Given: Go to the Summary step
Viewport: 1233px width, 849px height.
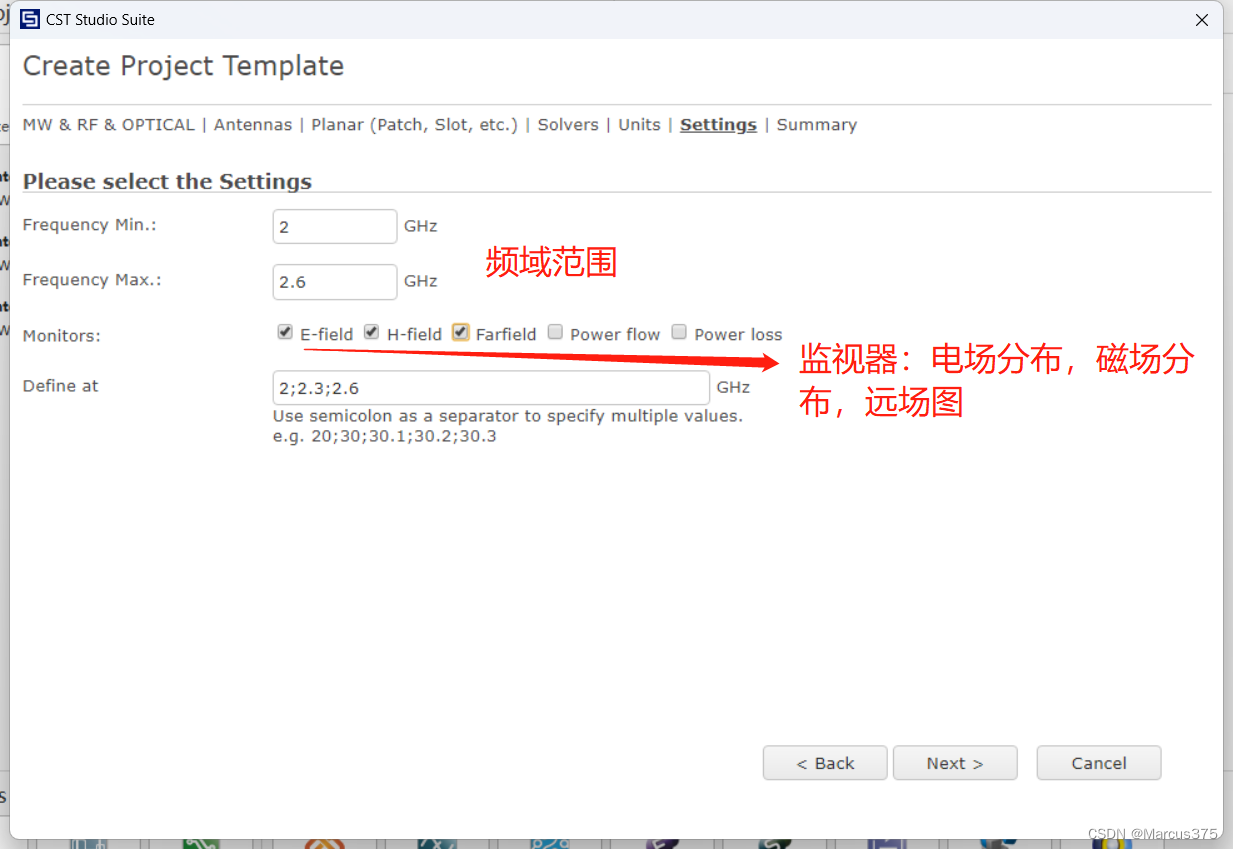Looking at the screenshot, I should pyautogui.click(x=816, y=124).
